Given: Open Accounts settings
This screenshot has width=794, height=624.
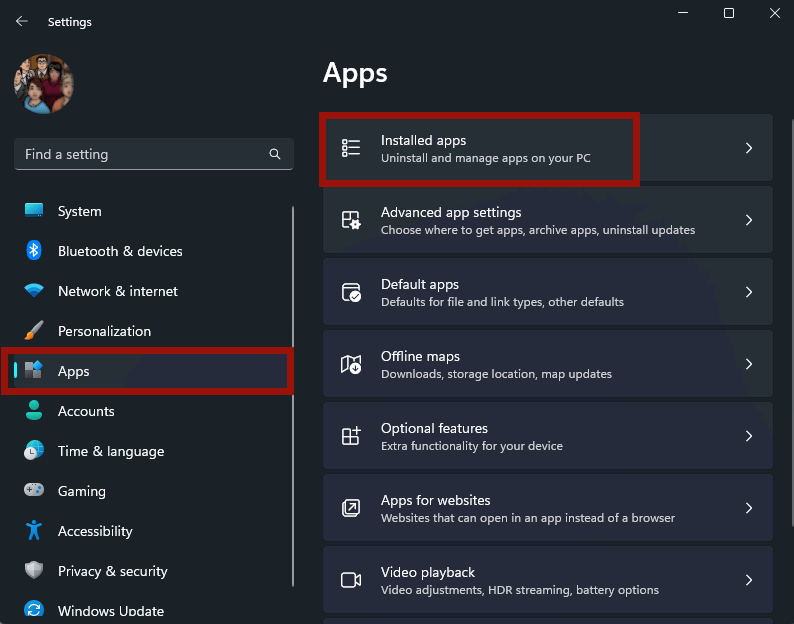Looking at the screenshot, I should coord(86,411).
